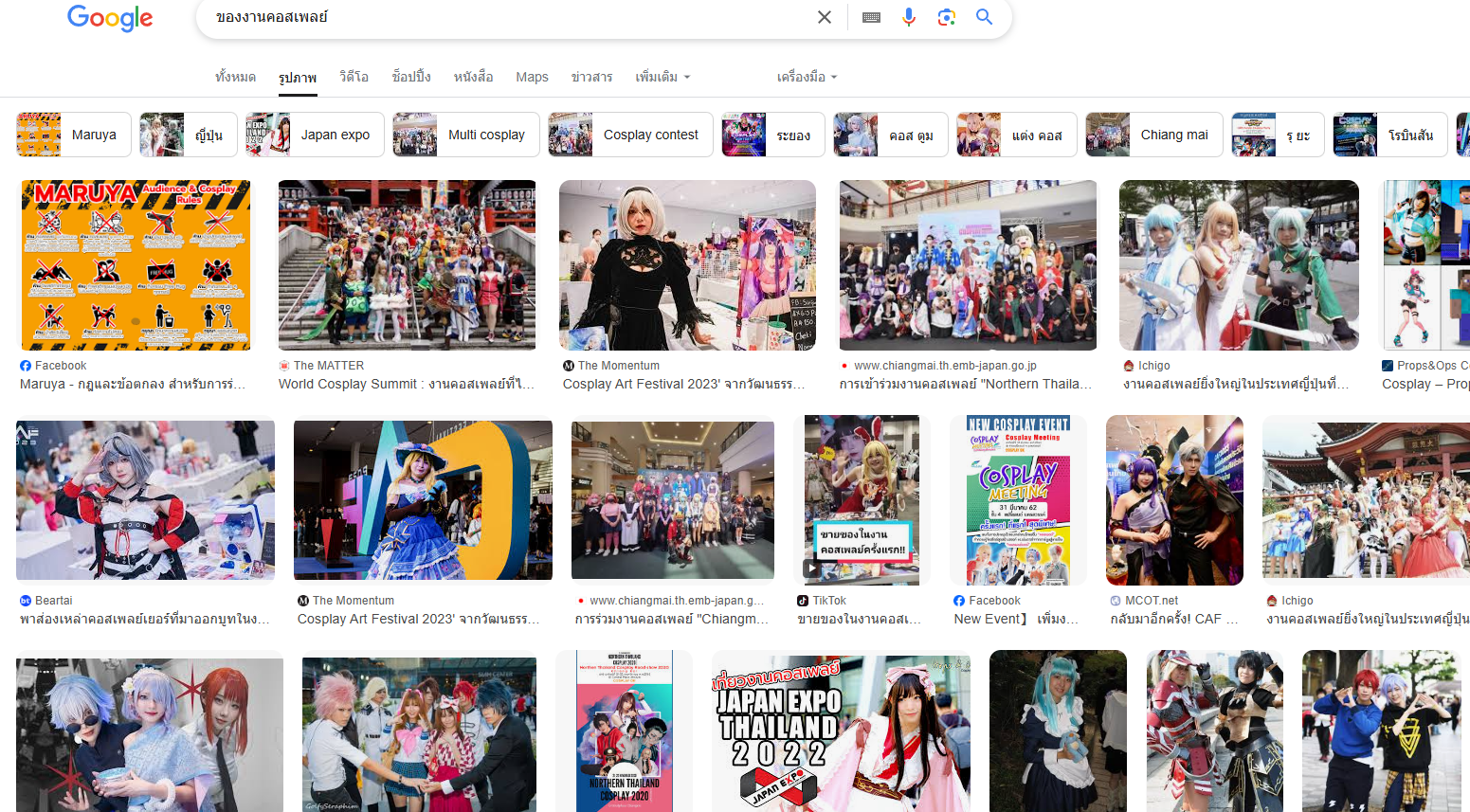Select the Japan expo filter chip

pyautogui.click(x=315, y=135)
